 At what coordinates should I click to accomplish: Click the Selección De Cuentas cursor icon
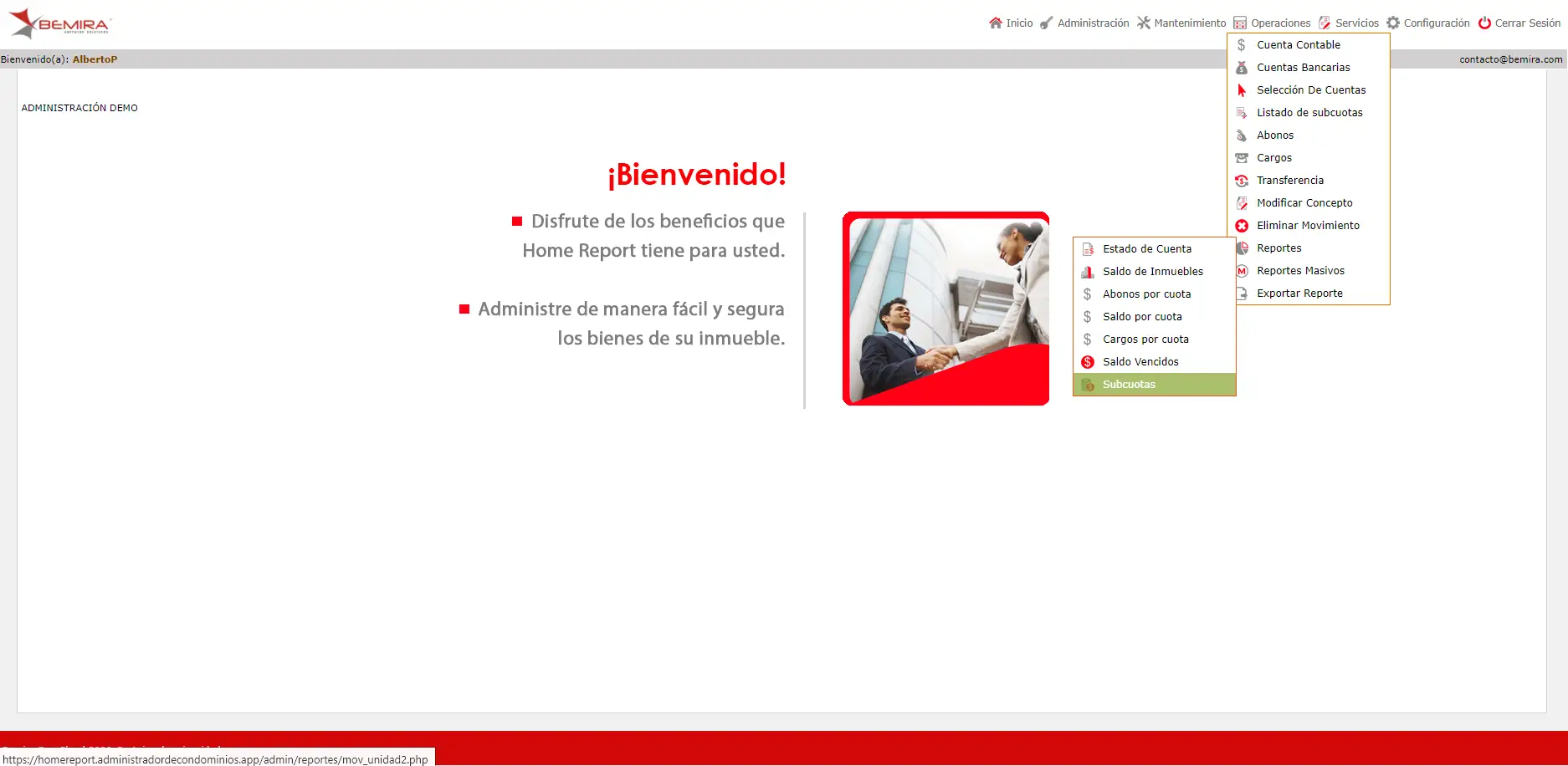[x=1242, y=90]
